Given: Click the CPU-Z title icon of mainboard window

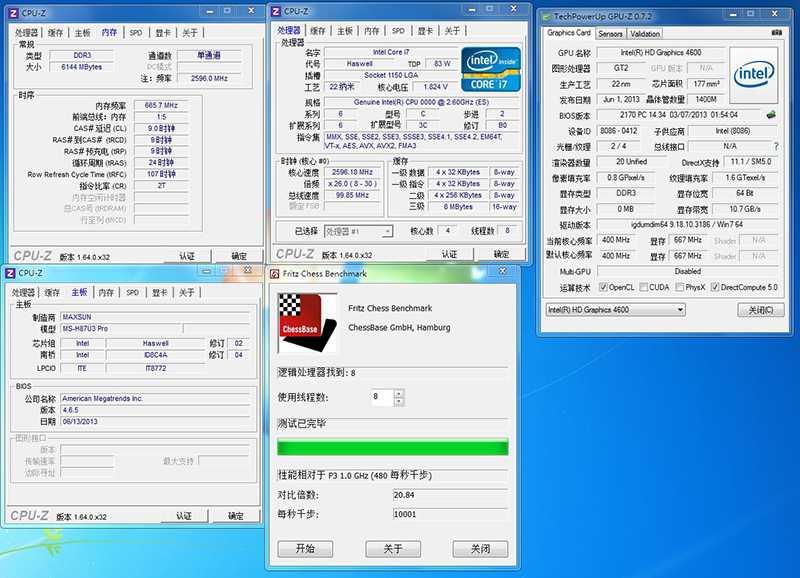Looking at the screenshot, I should (x=11, y=273).
